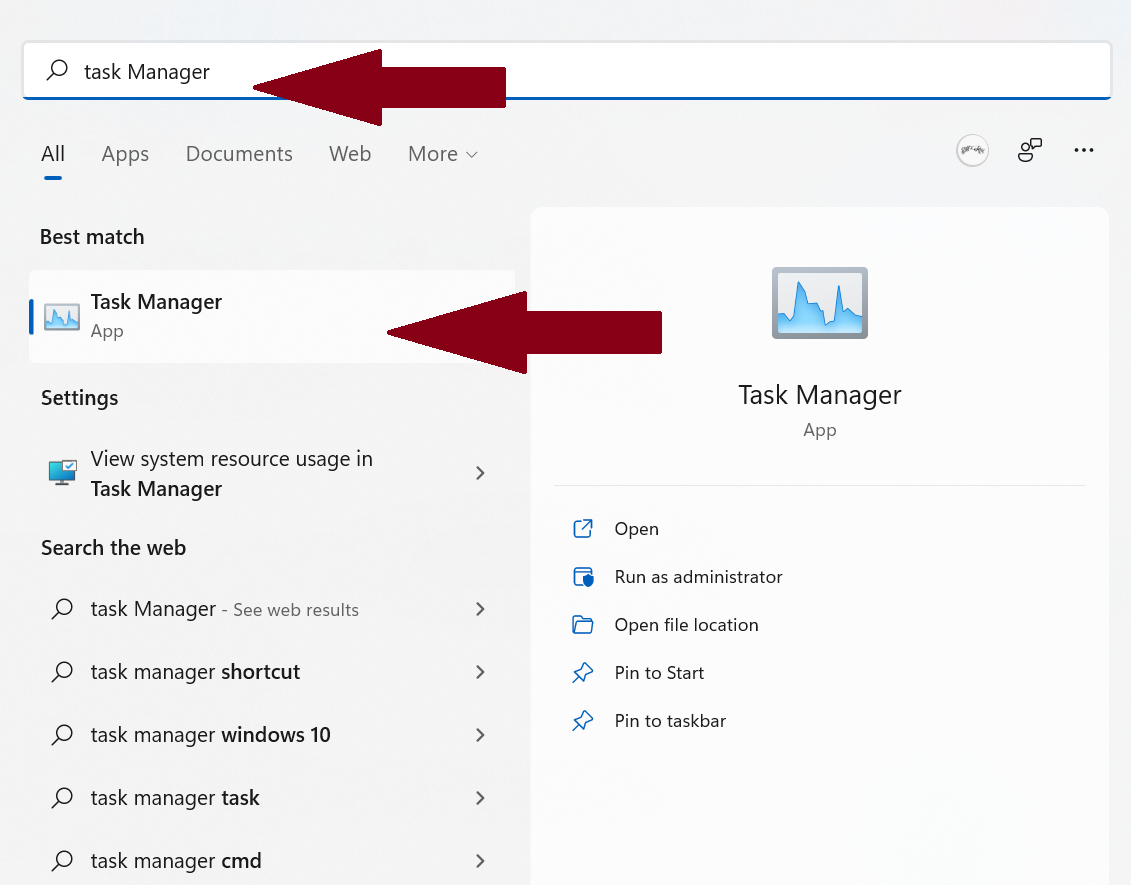The image size is (1131, 885).
Task: Select 'task Manager - See web results'
Action: (272, 609)
